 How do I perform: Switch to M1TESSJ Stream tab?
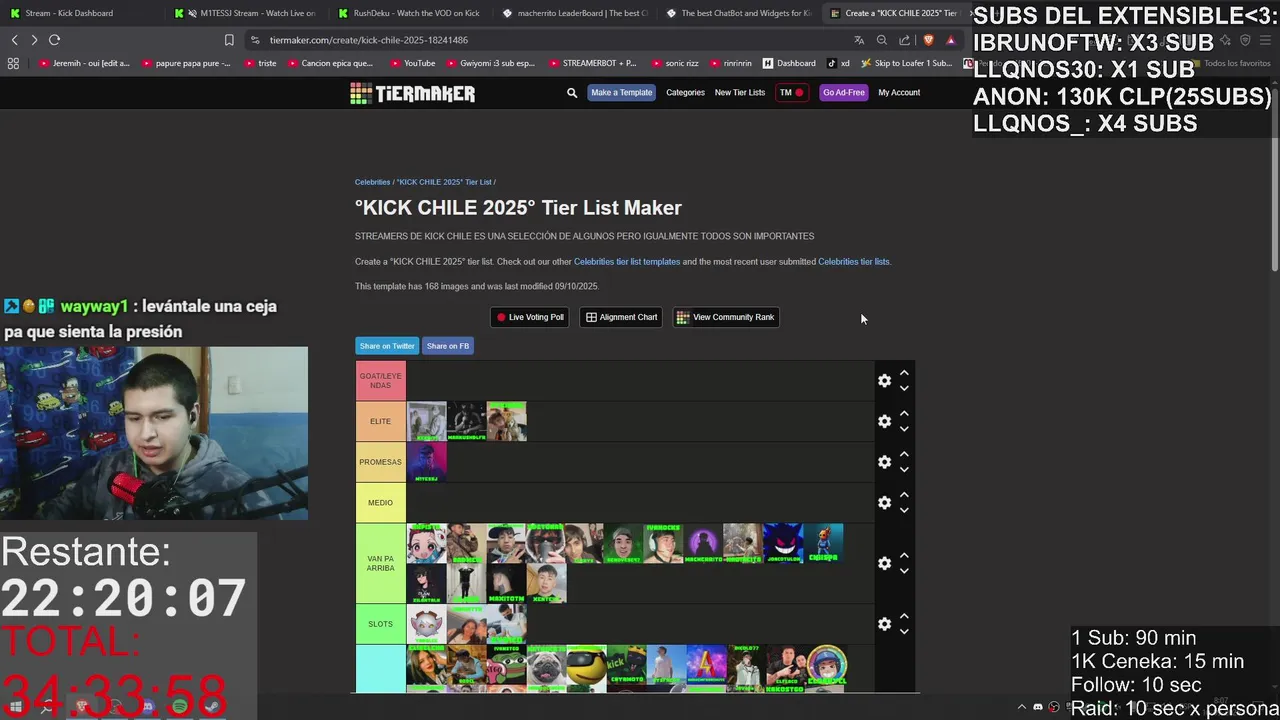(x=245, y=13)
